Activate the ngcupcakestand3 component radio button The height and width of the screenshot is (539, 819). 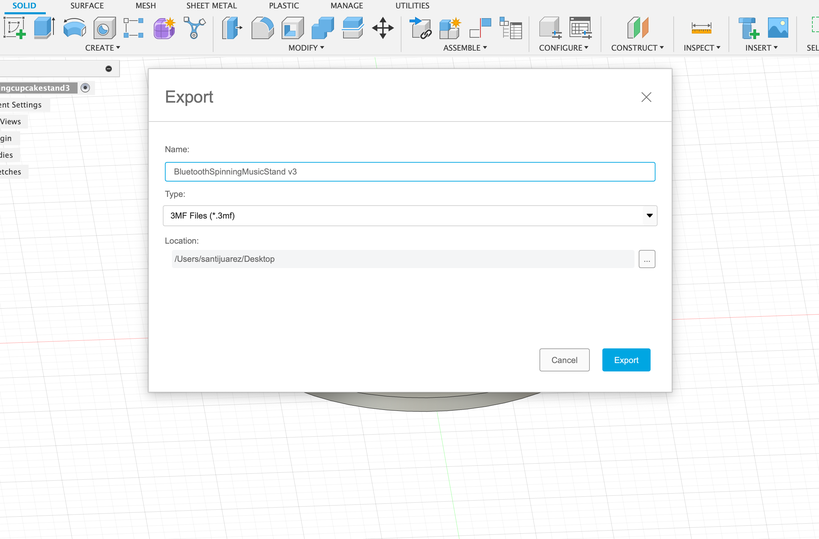85,88
